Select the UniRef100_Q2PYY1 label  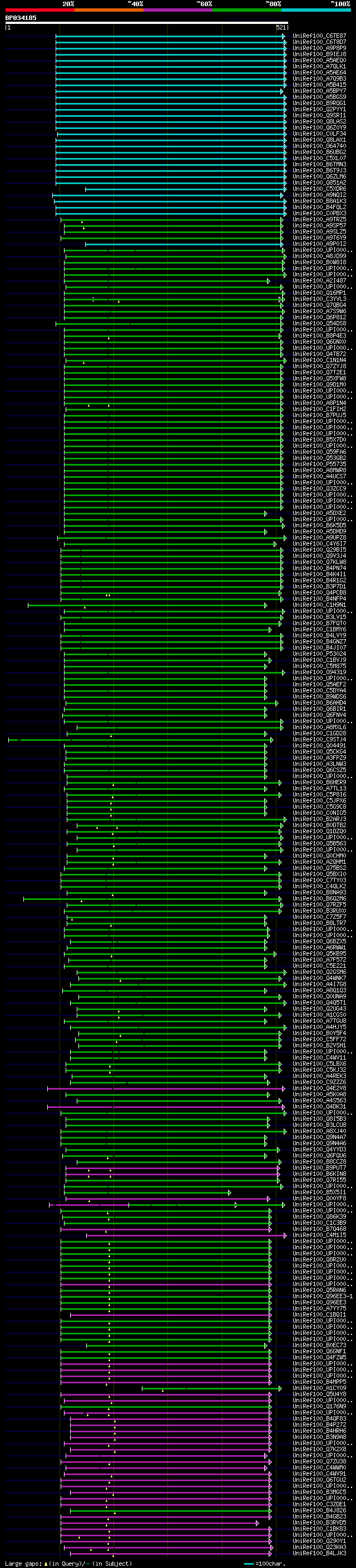[x=319, y=110]
